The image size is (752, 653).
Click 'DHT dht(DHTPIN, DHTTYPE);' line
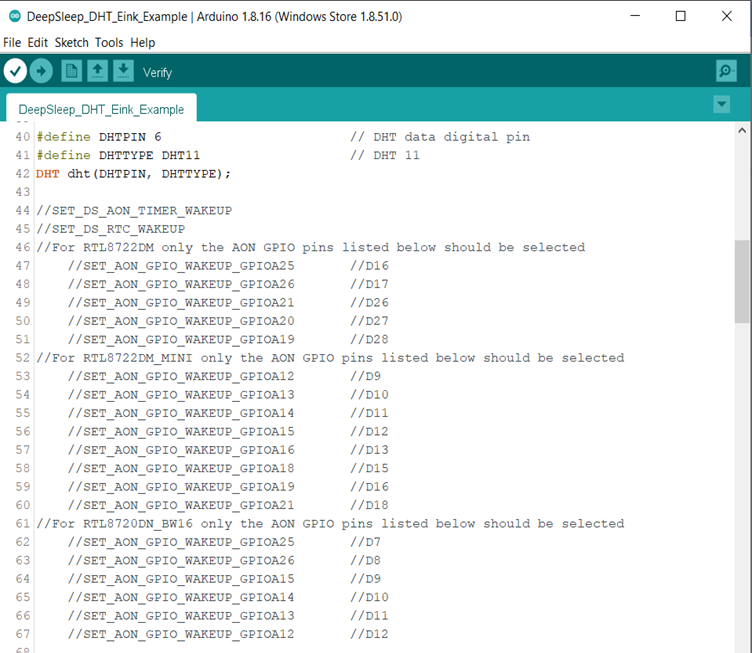(x=133, y=174)
